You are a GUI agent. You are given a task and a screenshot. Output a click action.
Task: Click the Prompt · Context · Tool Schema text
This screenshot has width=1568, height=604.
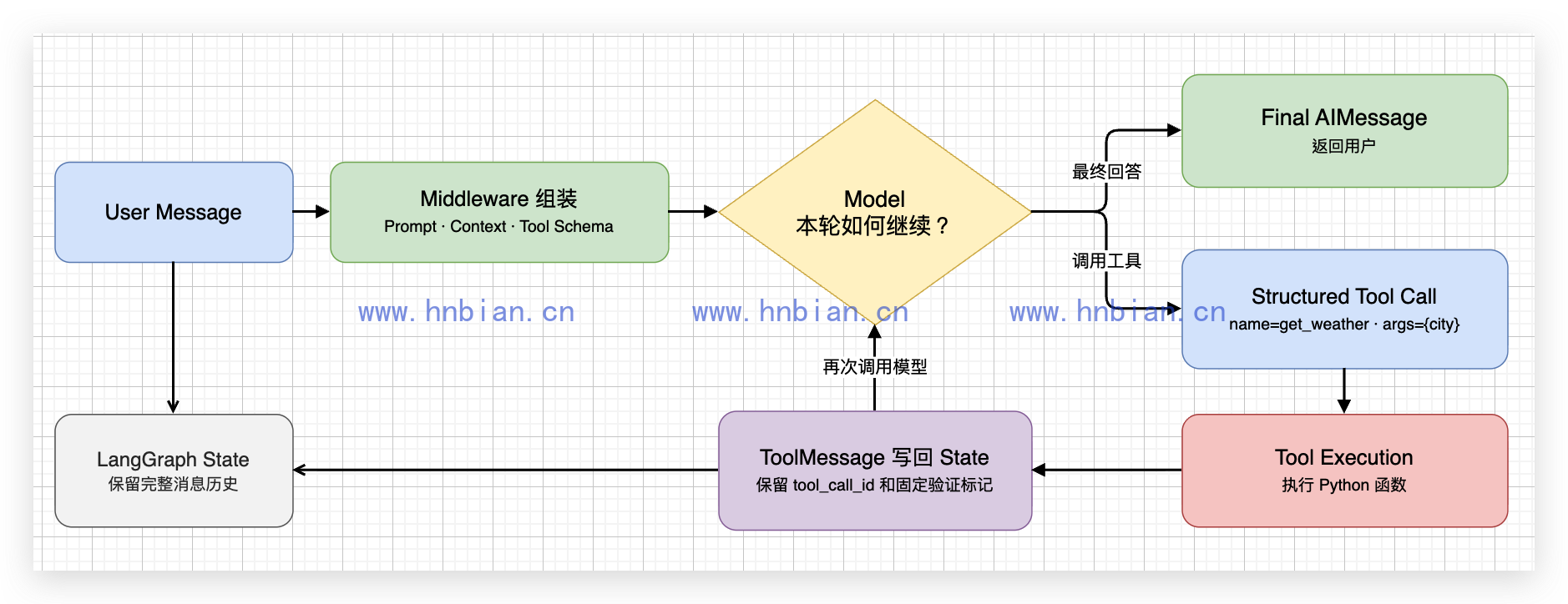[x=498, y=226]
